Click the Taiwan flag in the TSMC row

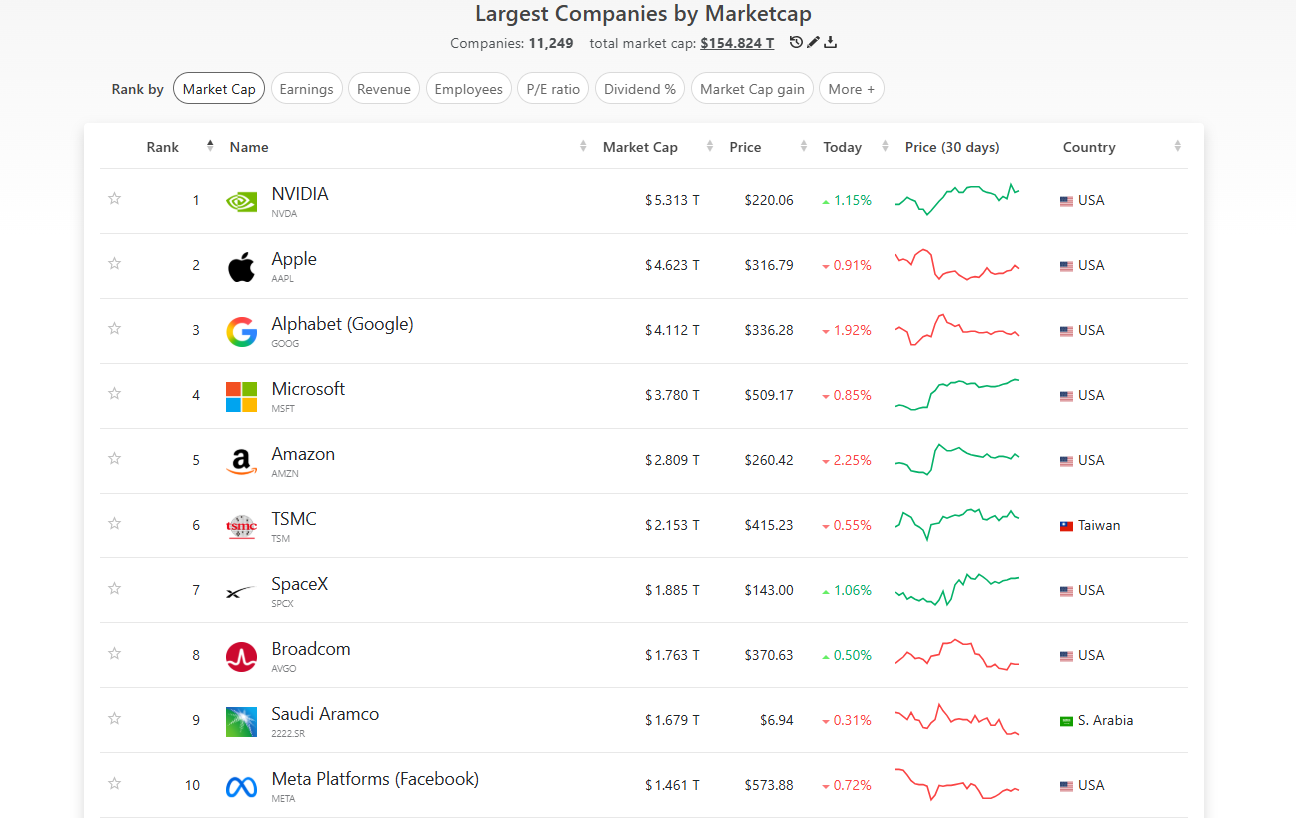1066,526
